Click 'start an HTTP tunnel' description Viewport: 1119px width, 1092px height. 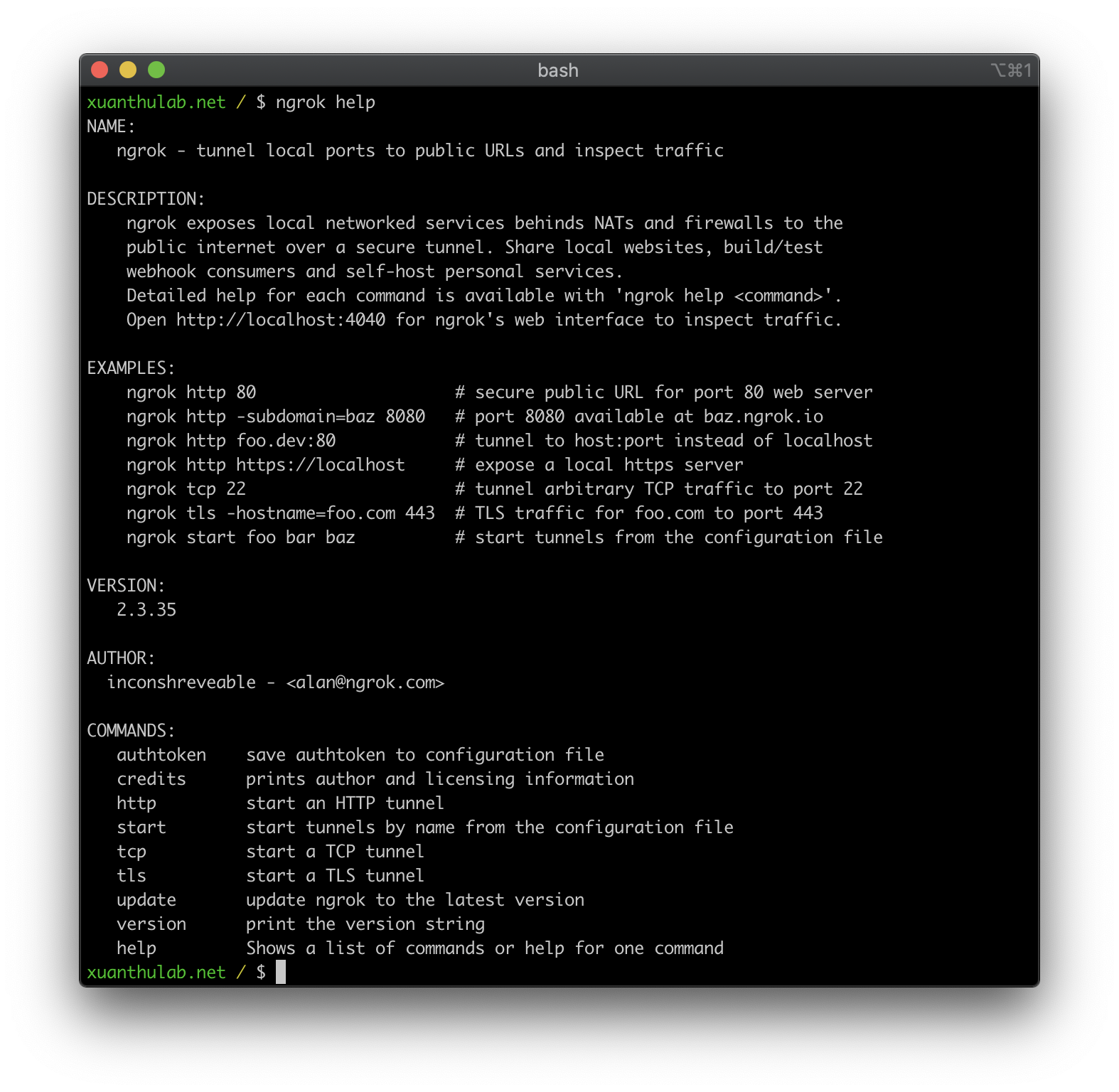(x=345, y=803)
